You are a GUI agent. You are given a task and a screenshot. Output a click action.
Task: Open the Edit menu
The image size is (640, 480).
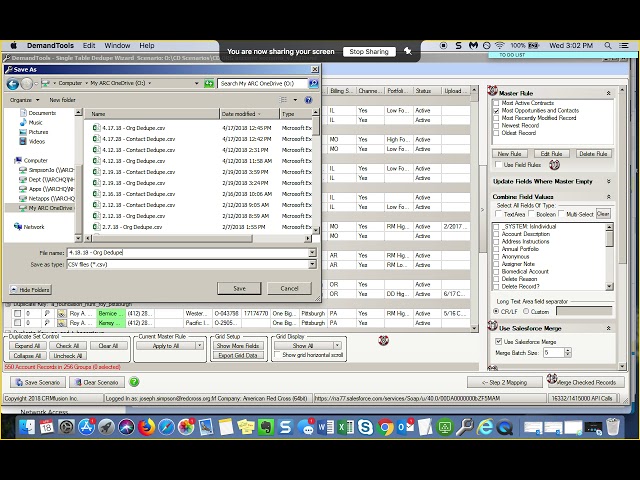click(89, 46)
